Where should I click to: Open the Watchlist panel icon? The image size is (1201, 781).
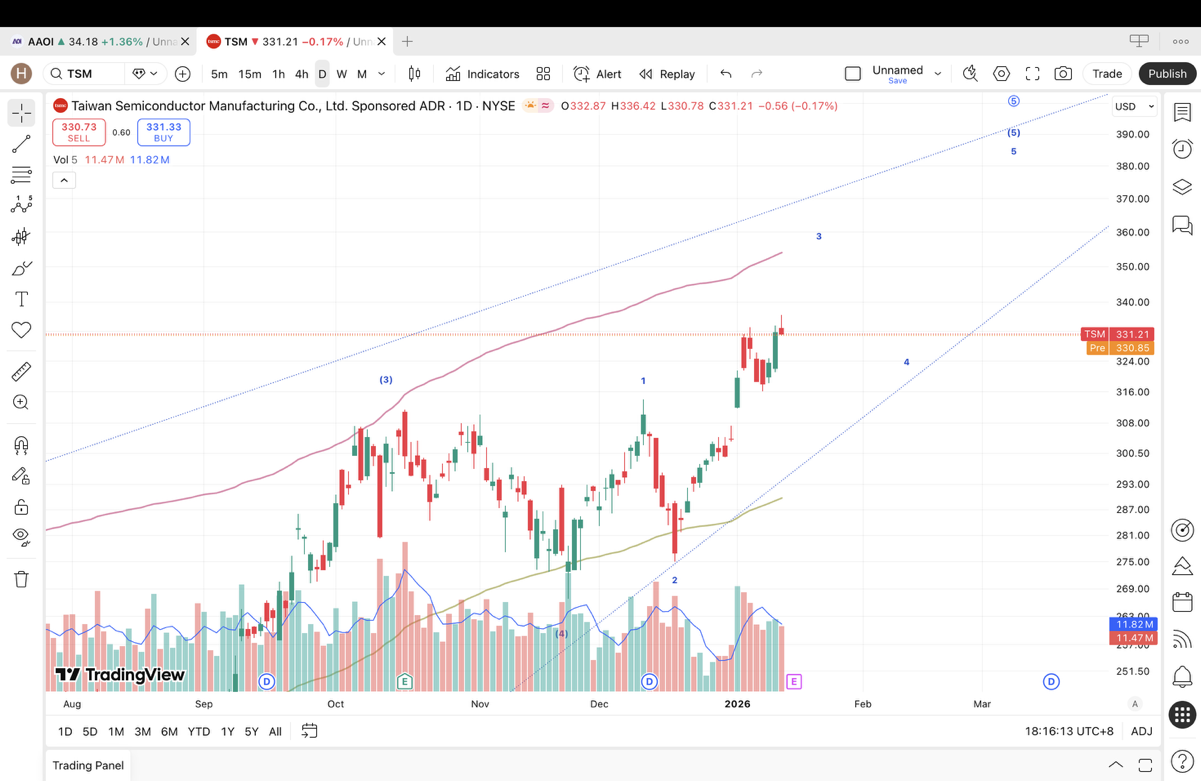(1182, 113)
